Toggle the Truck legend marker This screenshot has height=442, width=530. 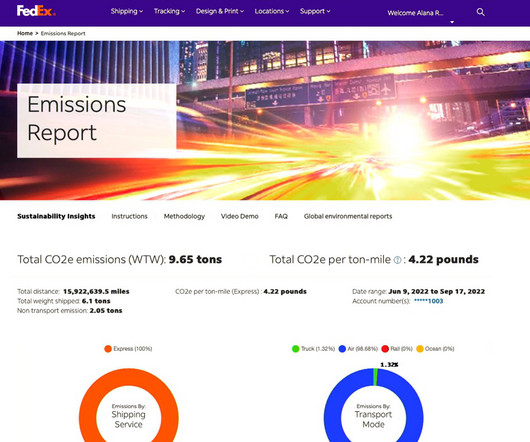[x=295, y=349]
